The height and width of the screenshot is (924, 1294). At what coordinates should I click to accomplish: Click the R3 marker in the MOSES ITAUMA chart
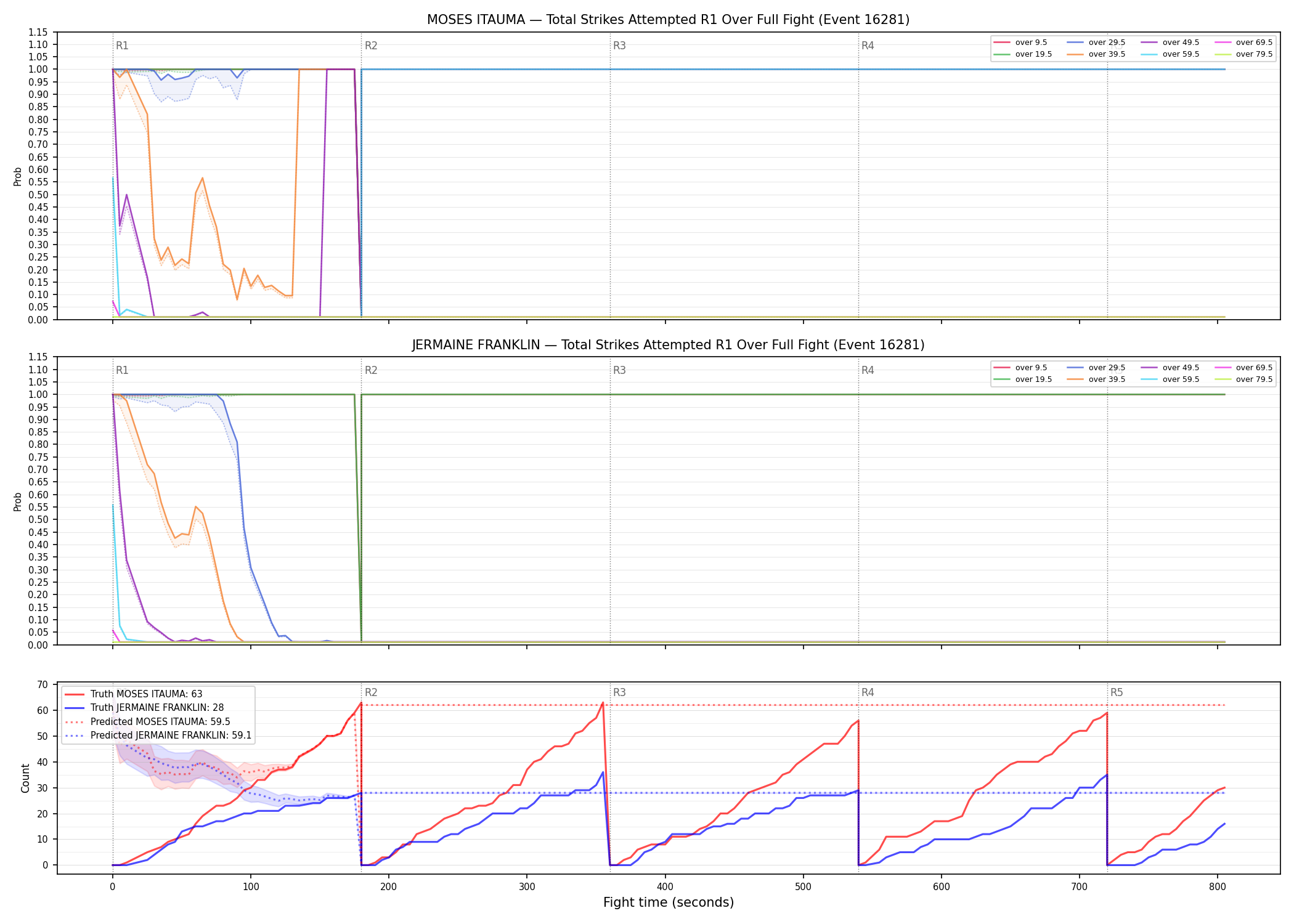(619, 46)
